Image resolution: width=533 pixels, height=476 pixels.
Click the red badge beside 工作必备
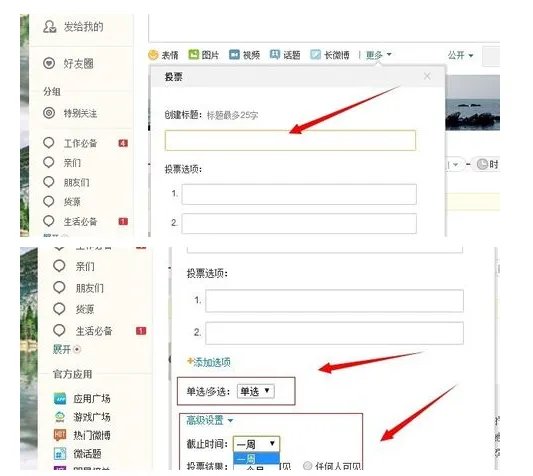[123, 143]
